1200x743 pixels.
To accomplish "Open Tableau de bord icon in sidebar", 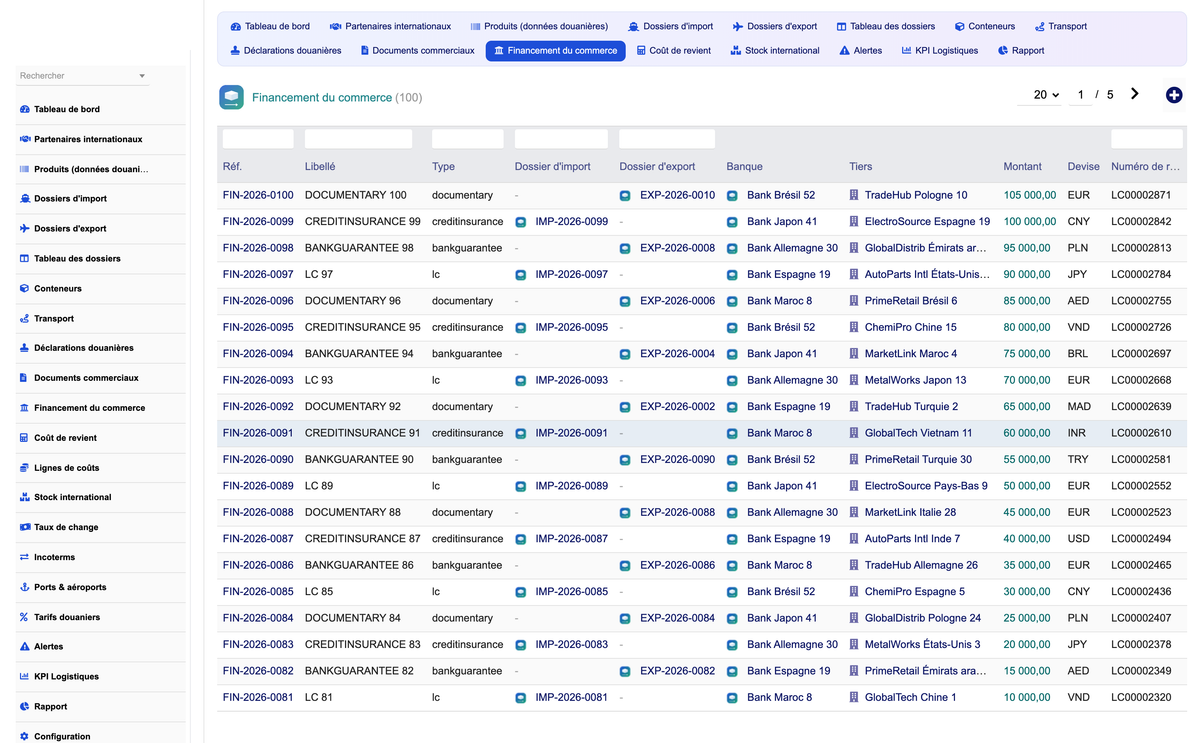I will [x=25, y=109].
